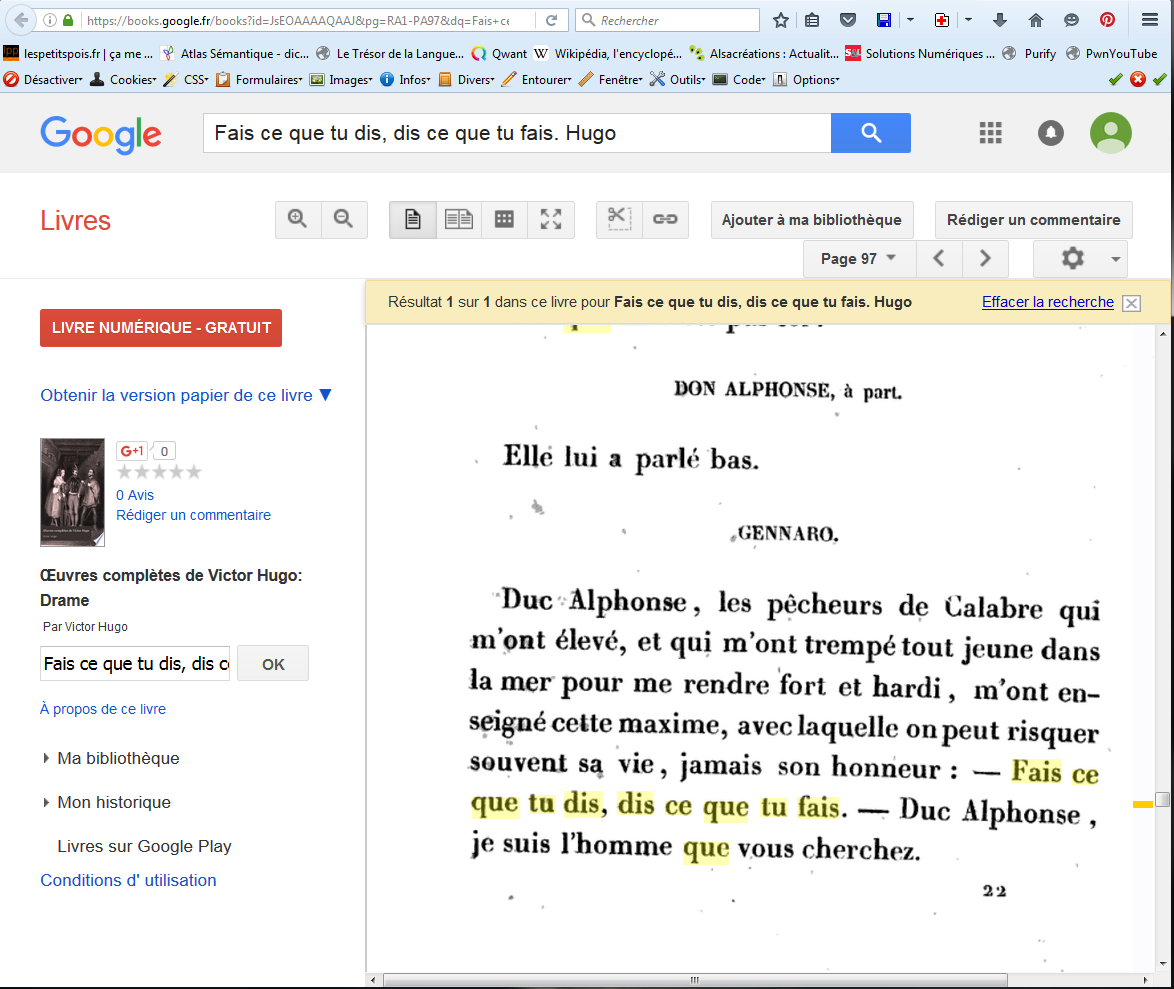Viewport: 1174px width, 989px height.
Task: Open the Page 97 dropdown
Action: pyautogui.click(x=858, y=259)
